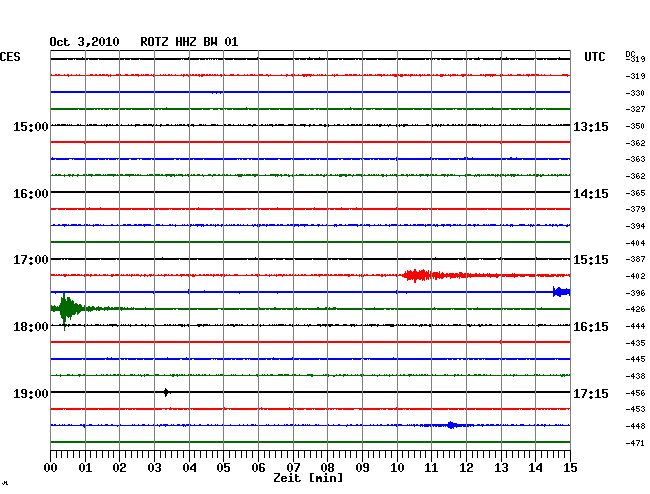Screen dimensions: 650x494
Task: Click the DC offset value -453
Action: (x=635, y=409)
